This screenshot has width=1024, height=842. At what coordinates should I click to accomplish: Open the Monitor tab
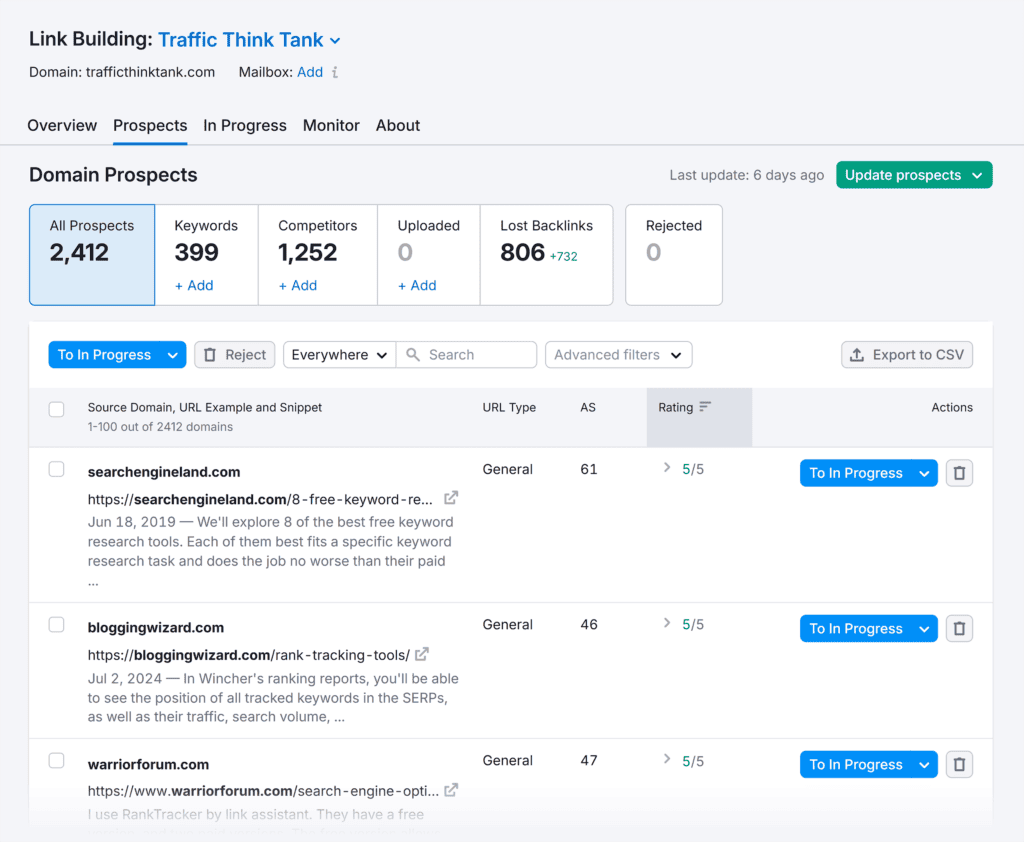coord(331,125)
